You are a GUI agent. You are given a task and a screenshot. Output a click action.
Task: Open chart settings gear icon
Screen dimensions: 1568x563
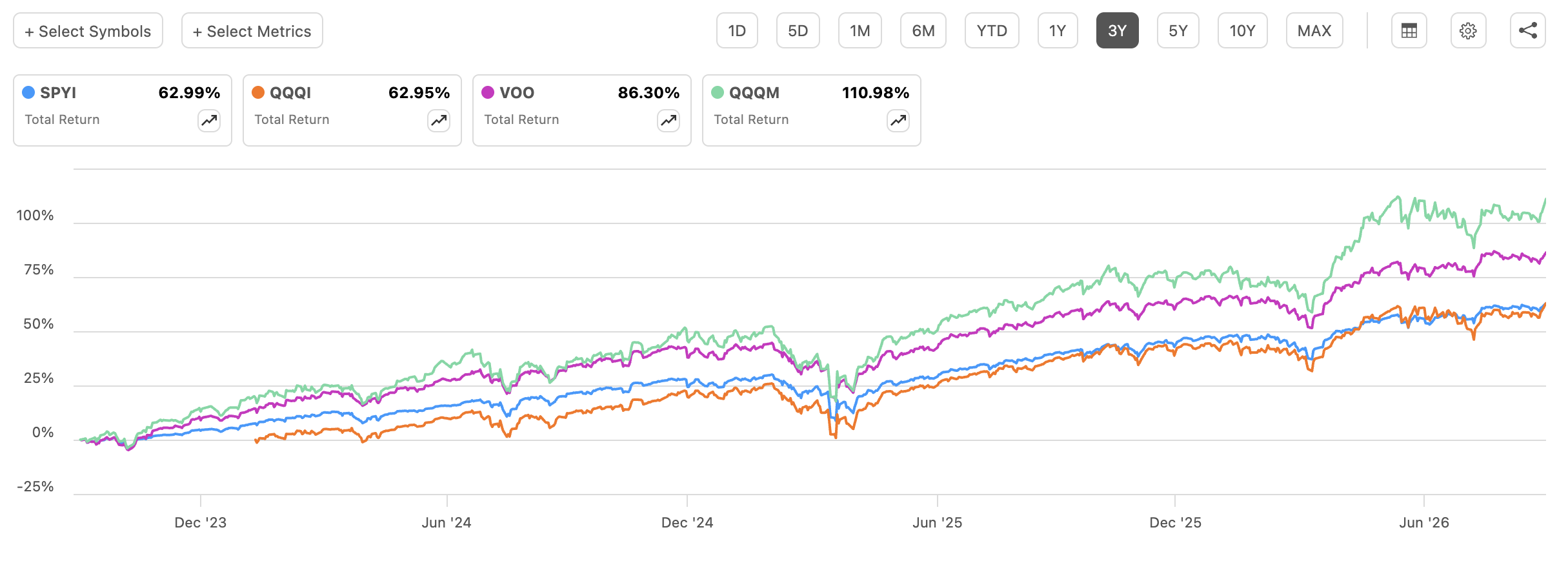point(1469,30)
